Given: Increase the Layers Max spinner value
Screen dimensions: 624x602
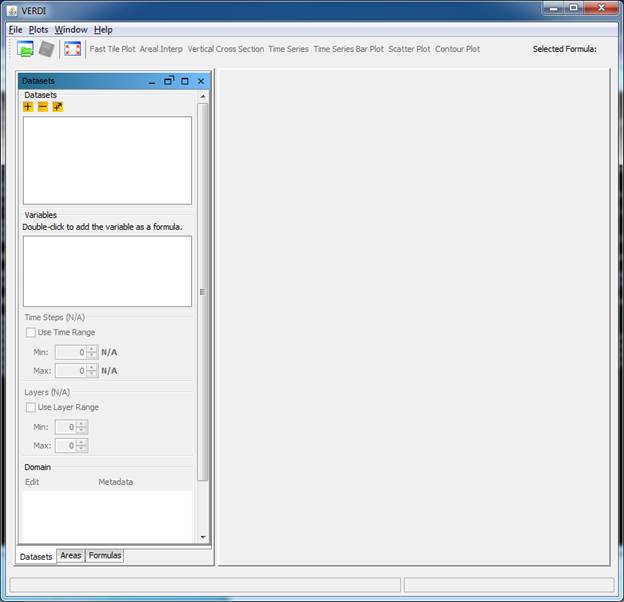Looking at the screenshot, I should [81, 442].
